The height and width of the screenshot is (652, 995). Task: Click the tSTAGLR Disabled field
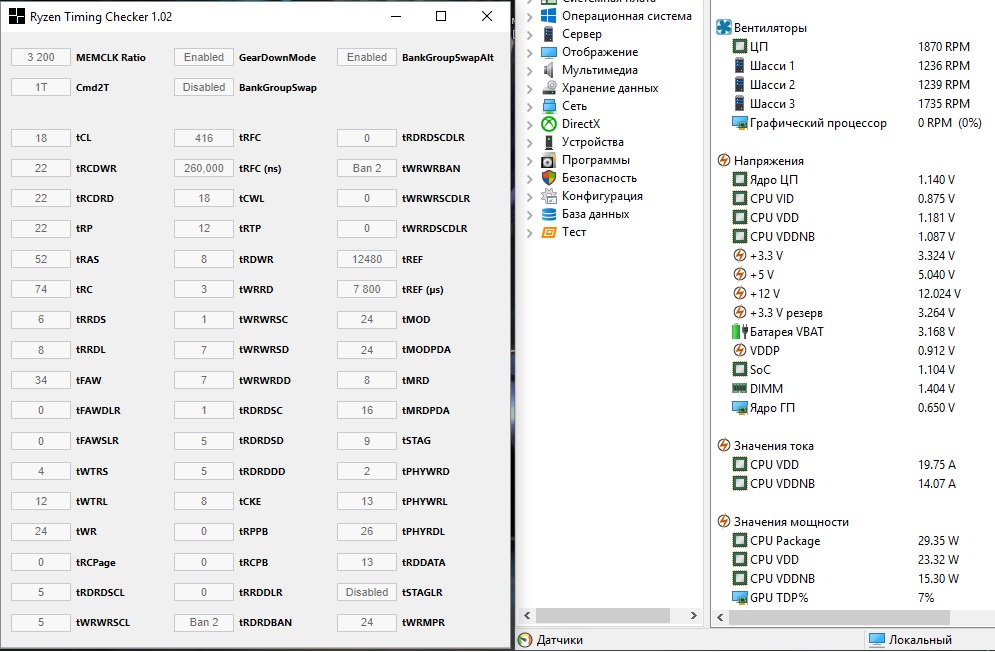point(367,592)
